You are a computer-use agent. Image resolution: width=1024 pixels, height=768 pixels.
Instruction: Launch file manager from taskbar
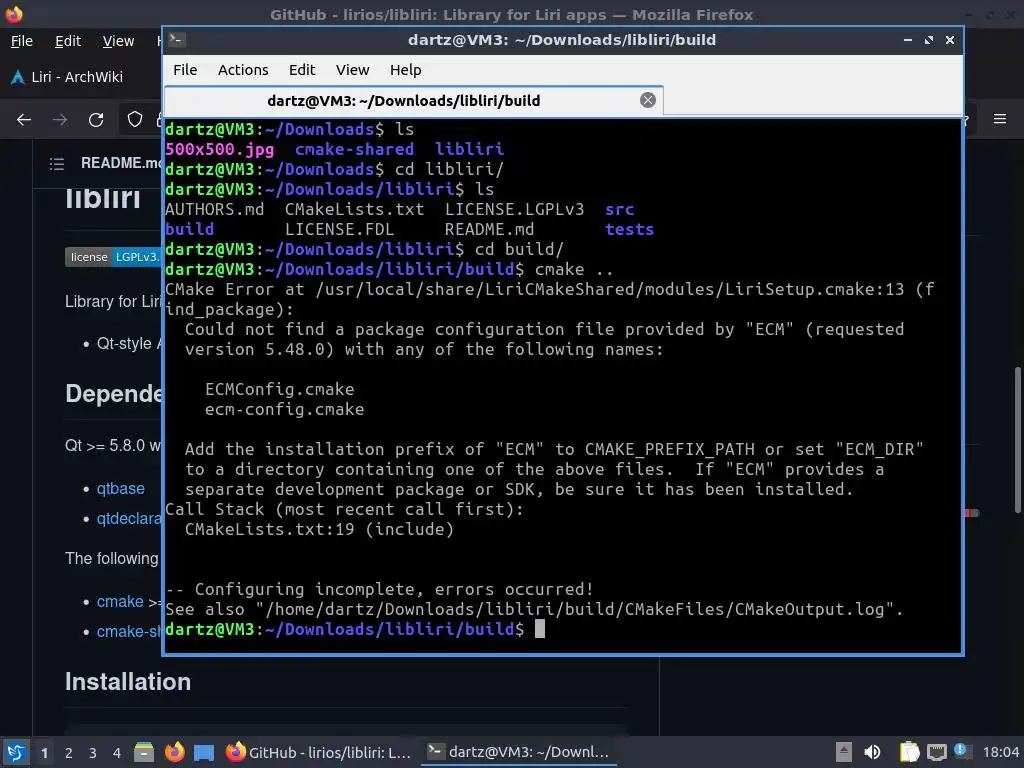(x=144, y=752)
